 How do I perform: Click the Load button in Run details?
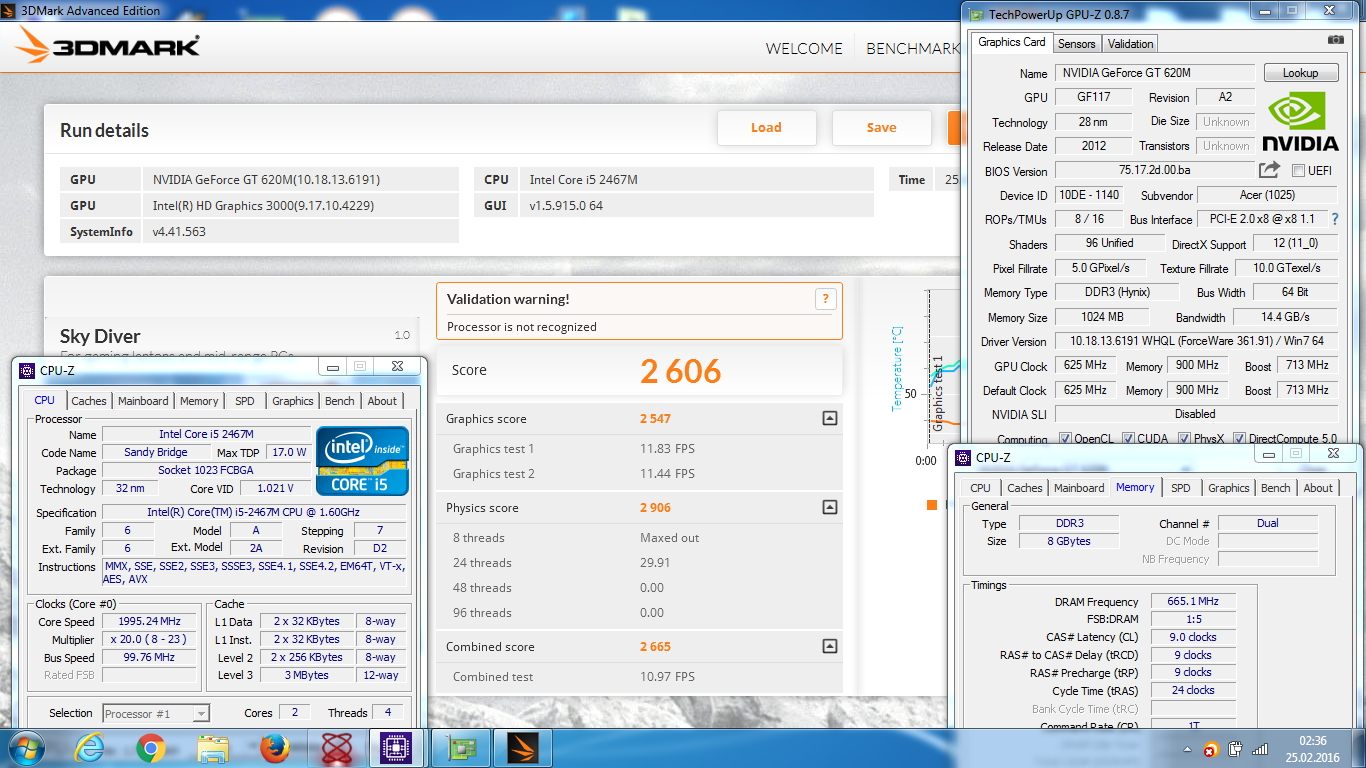(766, 128)
